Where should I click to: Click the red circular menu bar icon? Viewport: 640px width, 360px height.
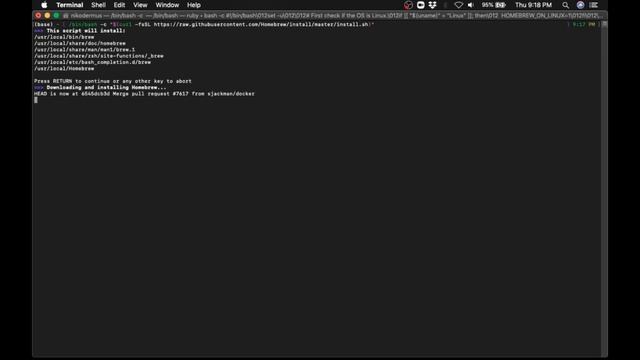(408, 5)
